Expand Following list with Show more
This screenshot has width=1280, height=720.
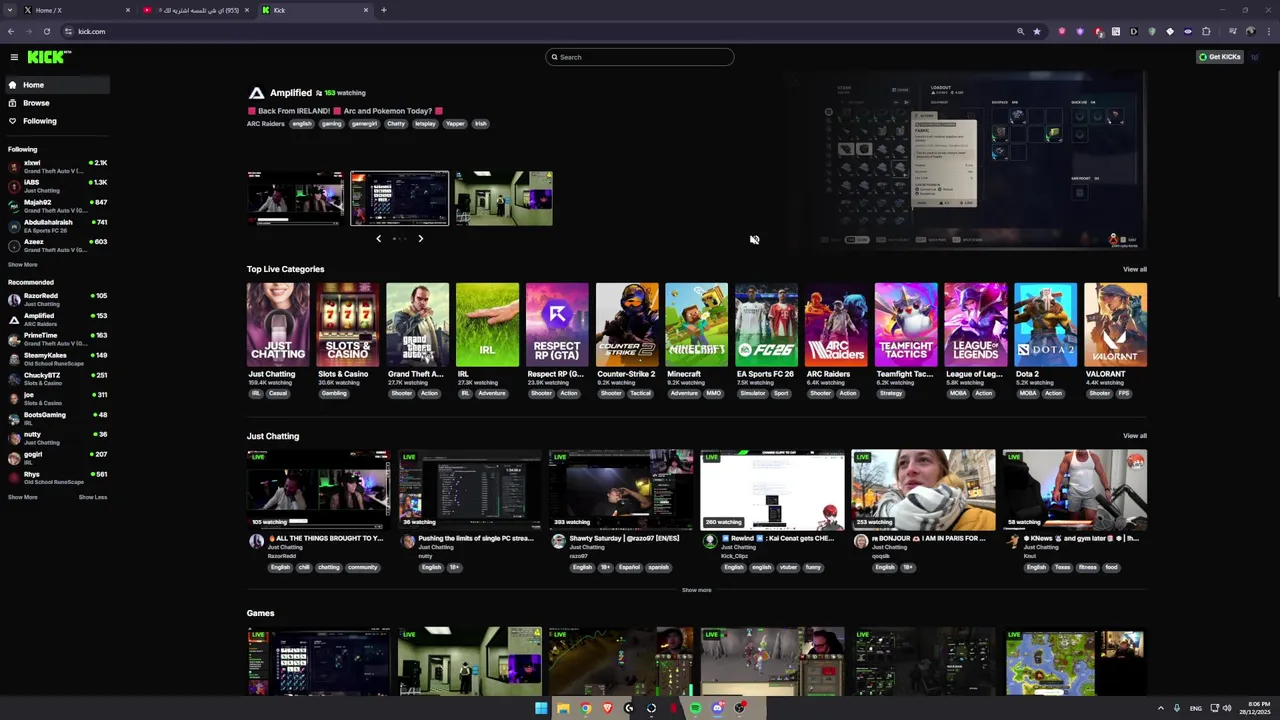tap(22, 265)
